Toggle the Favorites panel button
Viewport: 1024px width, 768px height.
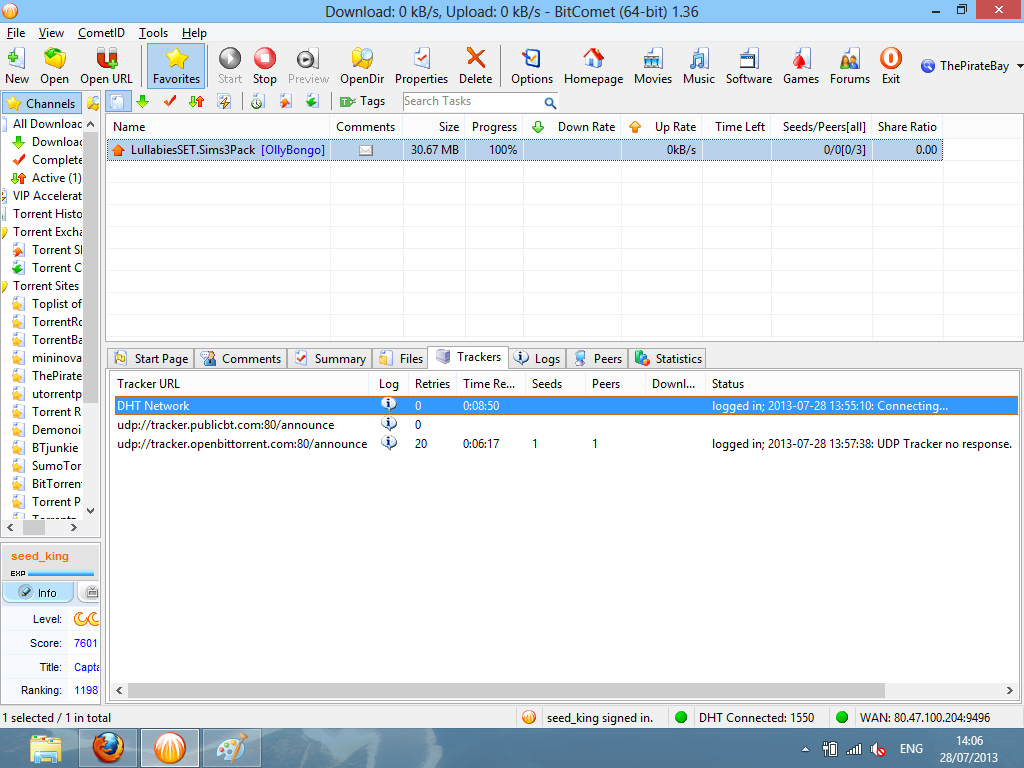coord(176,66)
